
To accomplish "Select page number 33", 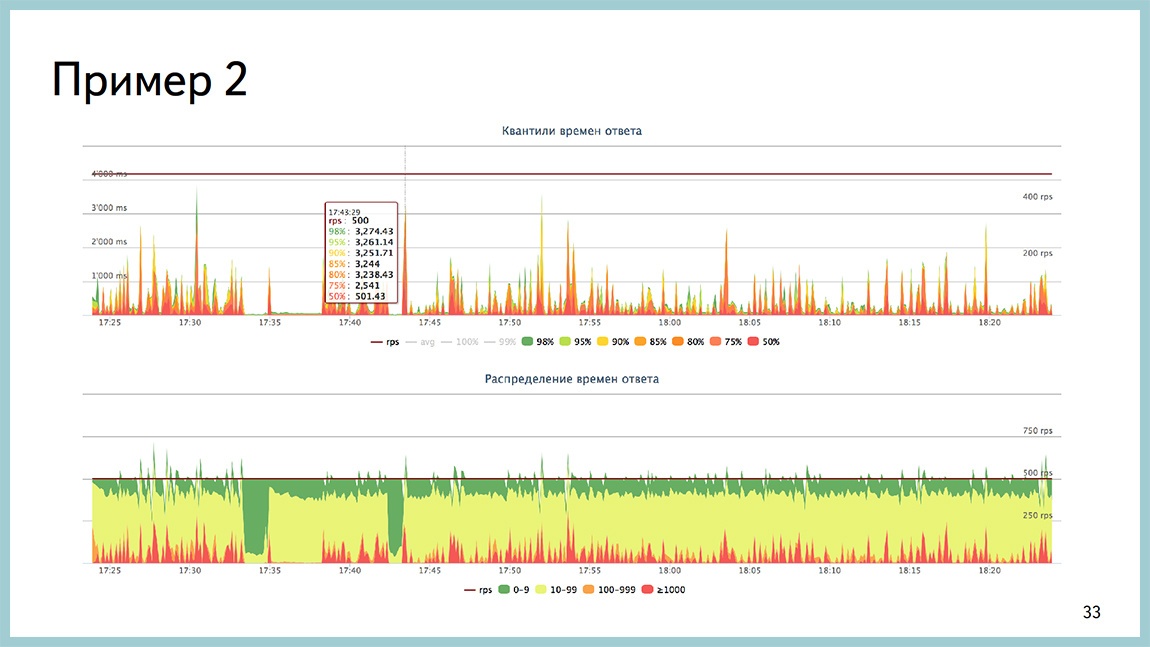I will click(1092, 612).
